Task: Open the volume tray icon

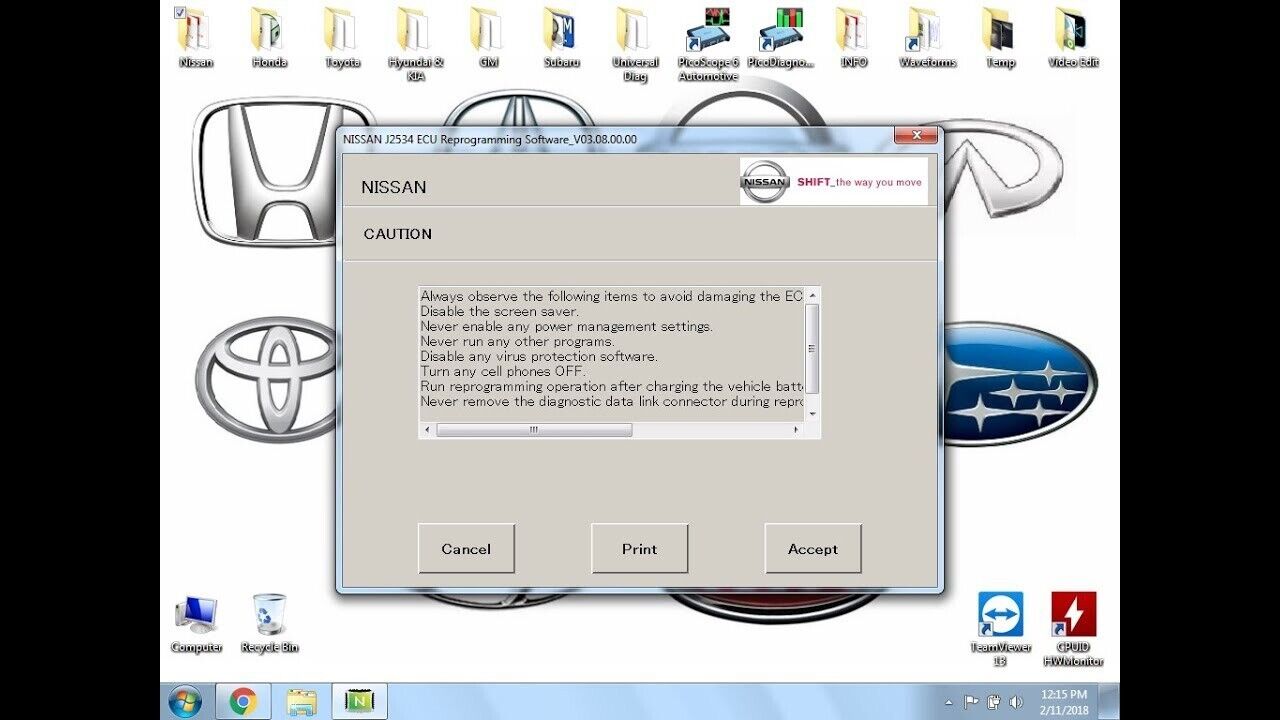Action: [x=1016, y=702]
